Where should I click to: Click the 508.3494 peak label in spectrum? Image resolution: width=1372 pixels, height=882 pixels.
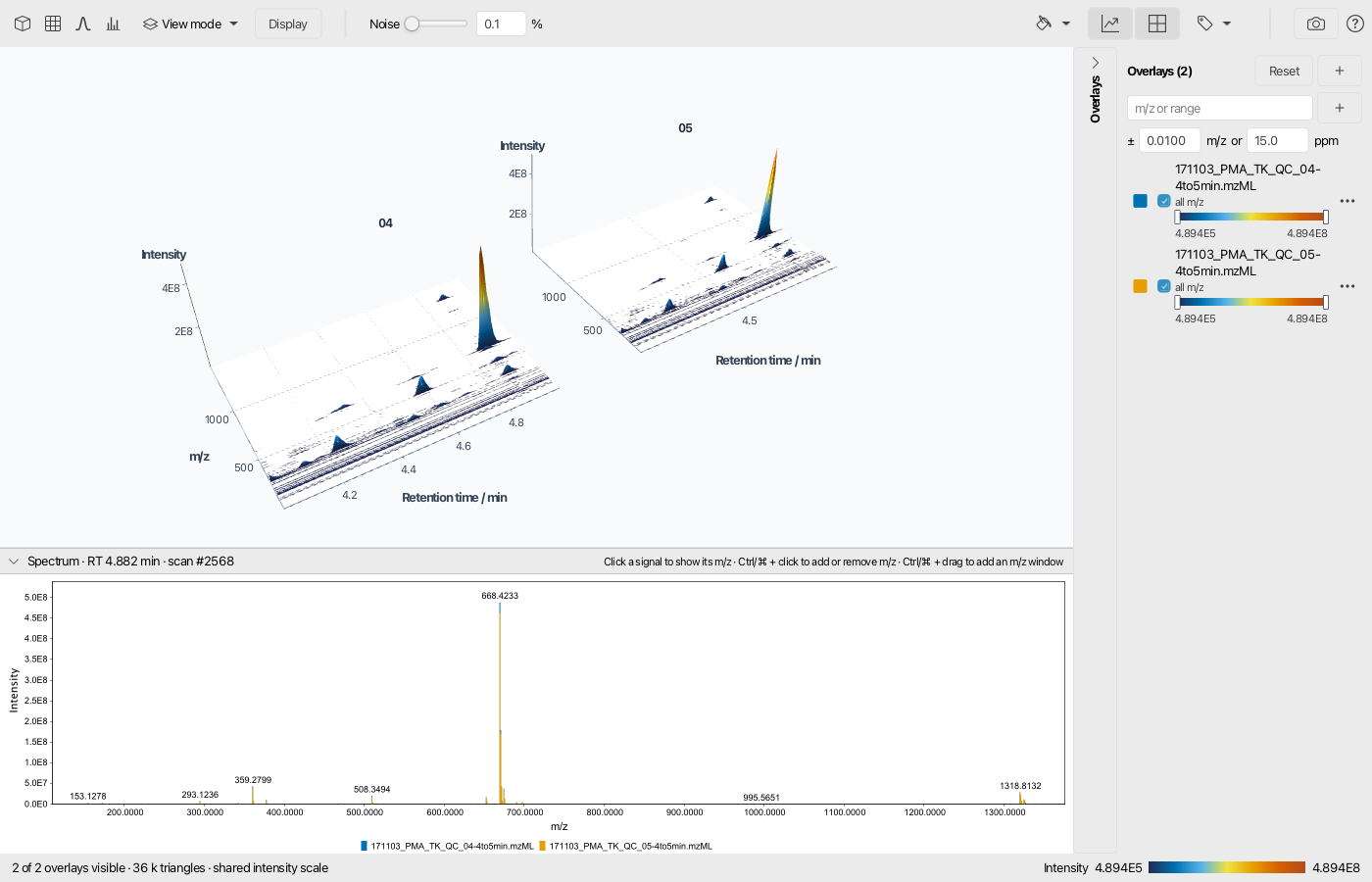point(372,789)
